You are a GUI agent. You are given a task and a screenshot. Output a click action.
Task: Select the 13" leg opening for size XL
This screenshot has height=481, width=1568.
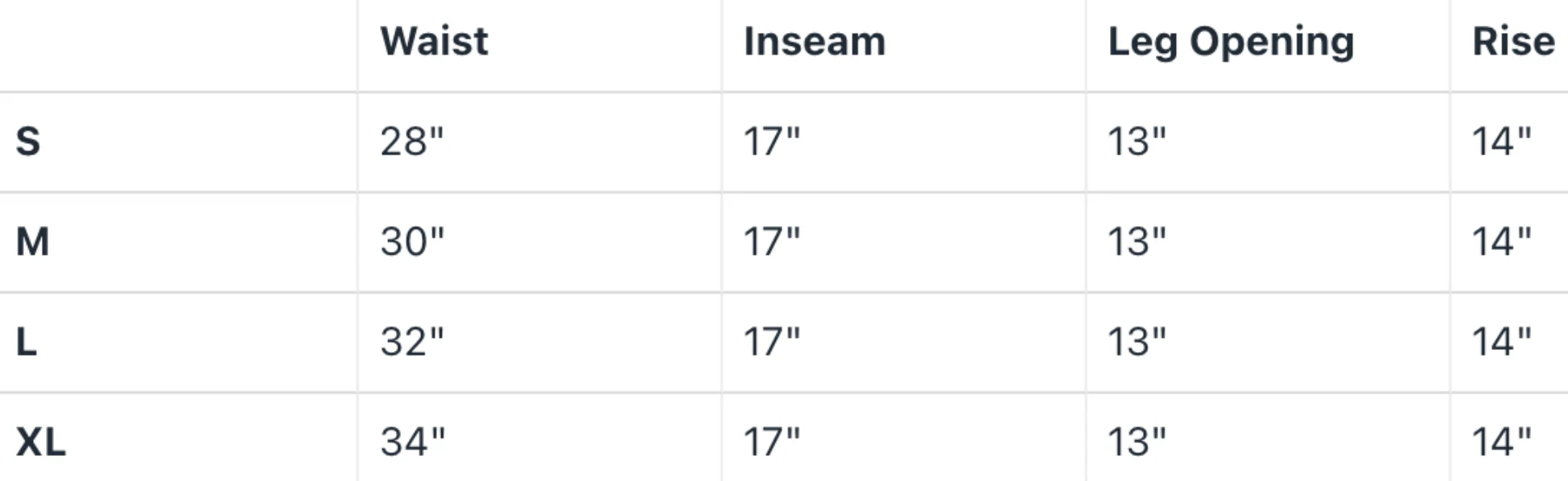coord(1136,442)
